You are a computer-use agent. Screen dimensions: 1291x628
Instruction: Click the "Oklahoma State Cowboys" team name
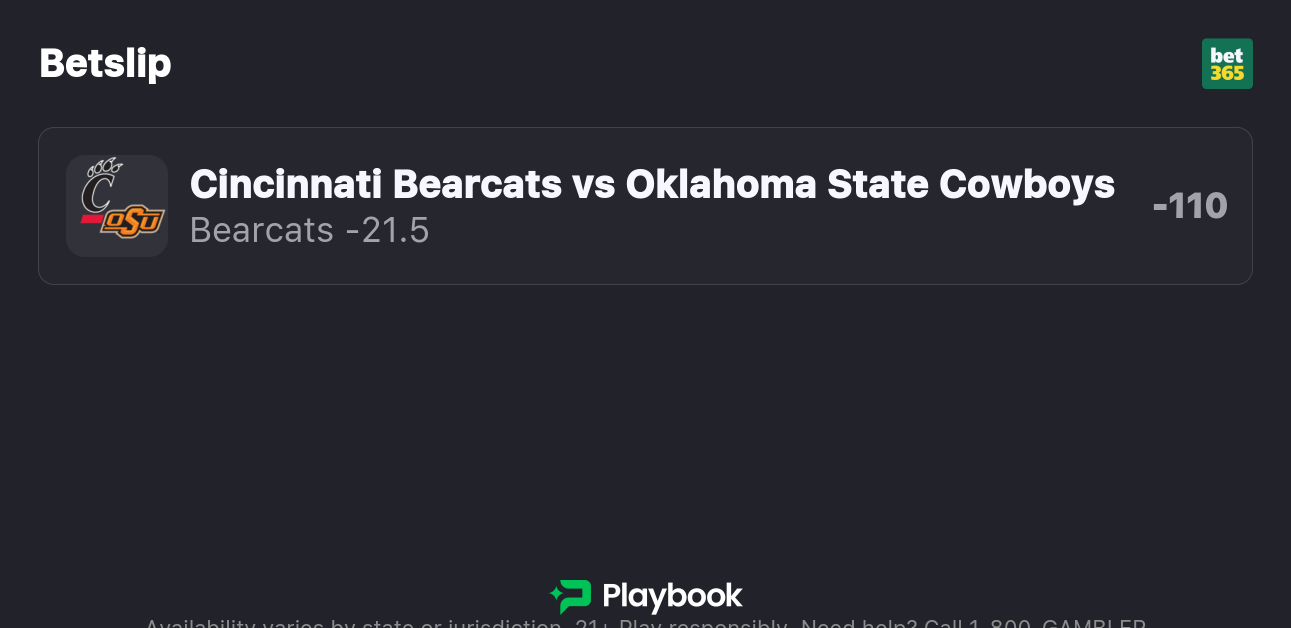(870, 185)
